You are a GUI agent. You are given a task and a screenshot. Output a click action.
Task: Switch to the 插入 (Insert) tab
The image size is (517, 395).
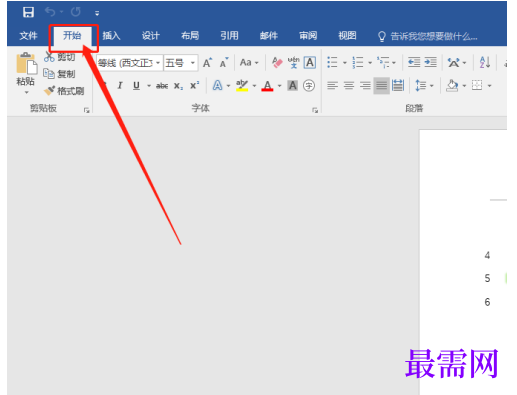pos(111,35)
